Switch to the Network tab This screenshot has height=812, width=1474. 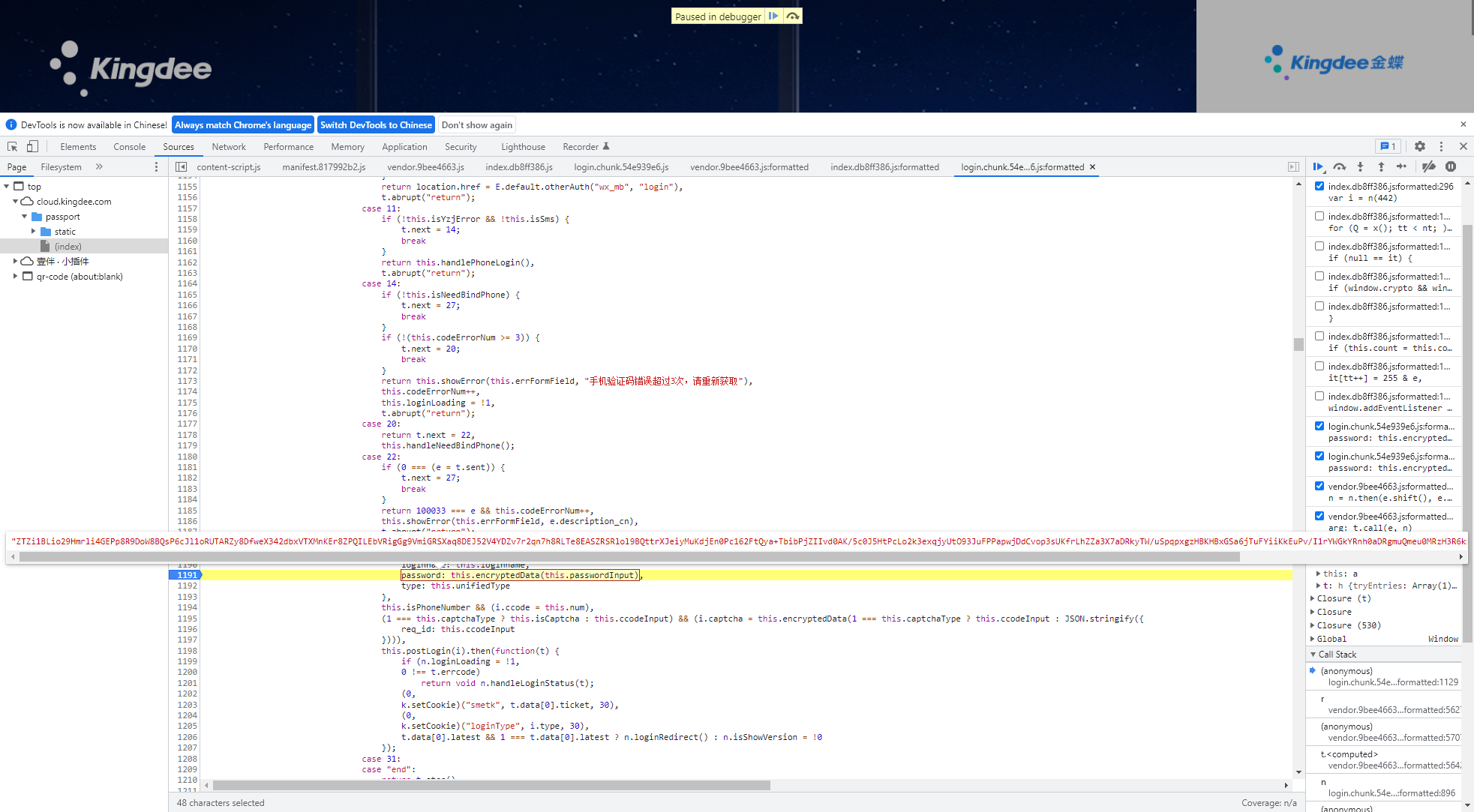(x=228, y=147)
